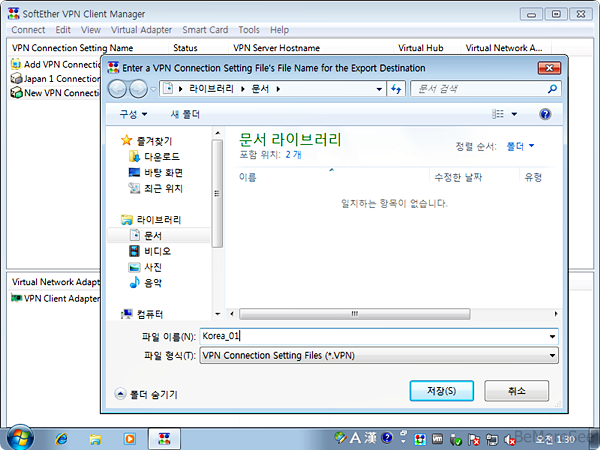Click navigation pane vertical scrollbar thumb
The width and height of the screenshot is (600, 450).
click(x=217, y=194)
